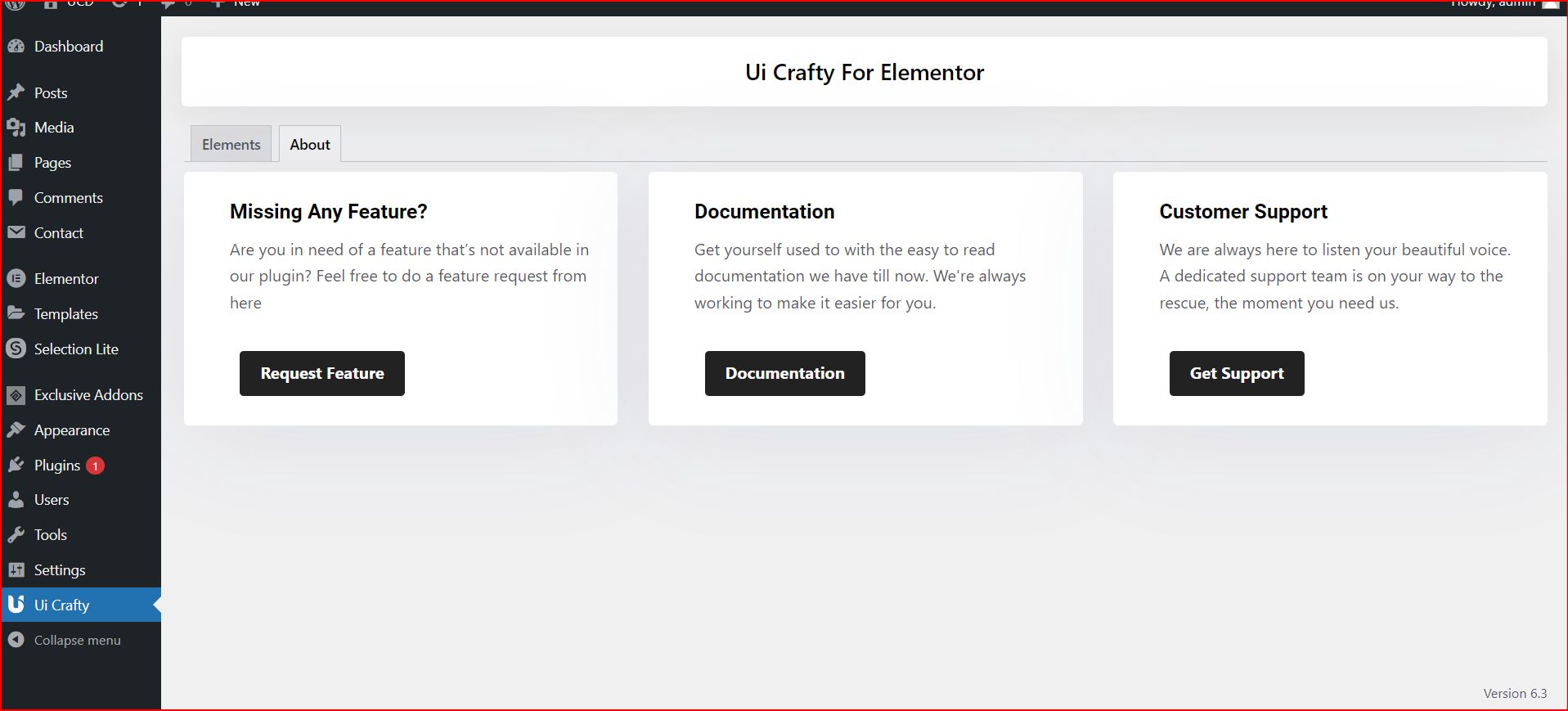Image resolution: width=1568 pixels, height=711 pixels.
Task: Click the Documentation card heading
Action: pos(765,212)
